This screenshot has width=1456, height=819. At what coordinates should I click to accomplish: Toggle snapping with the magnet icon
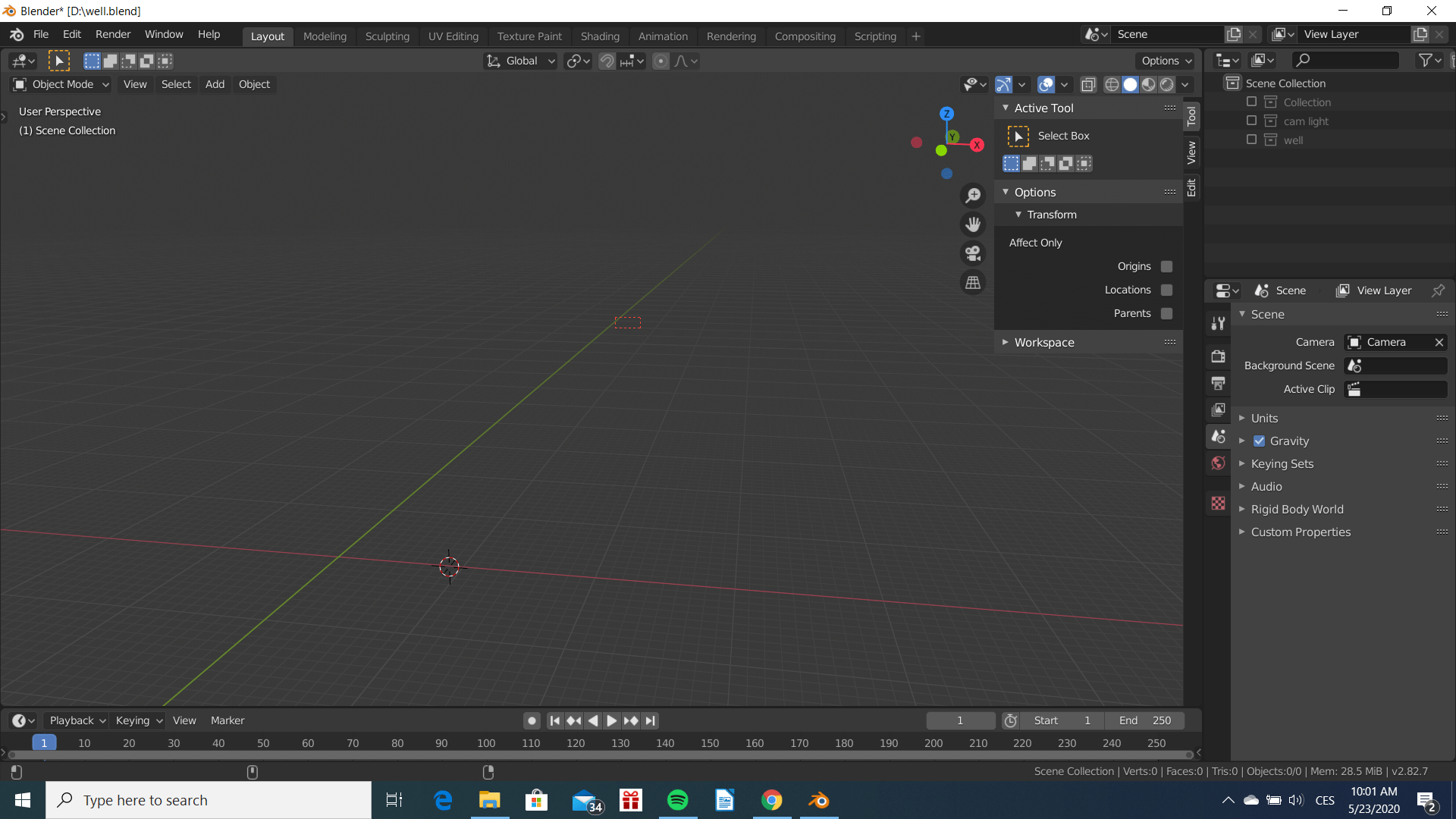606,61
